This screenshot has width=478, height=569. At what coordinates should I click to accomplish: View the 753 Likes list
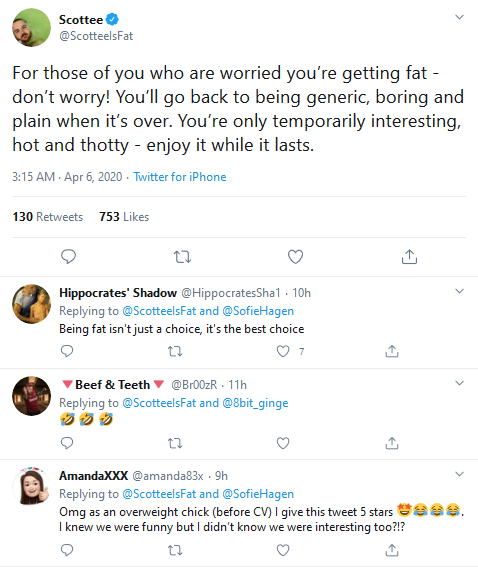click(124, 217)
